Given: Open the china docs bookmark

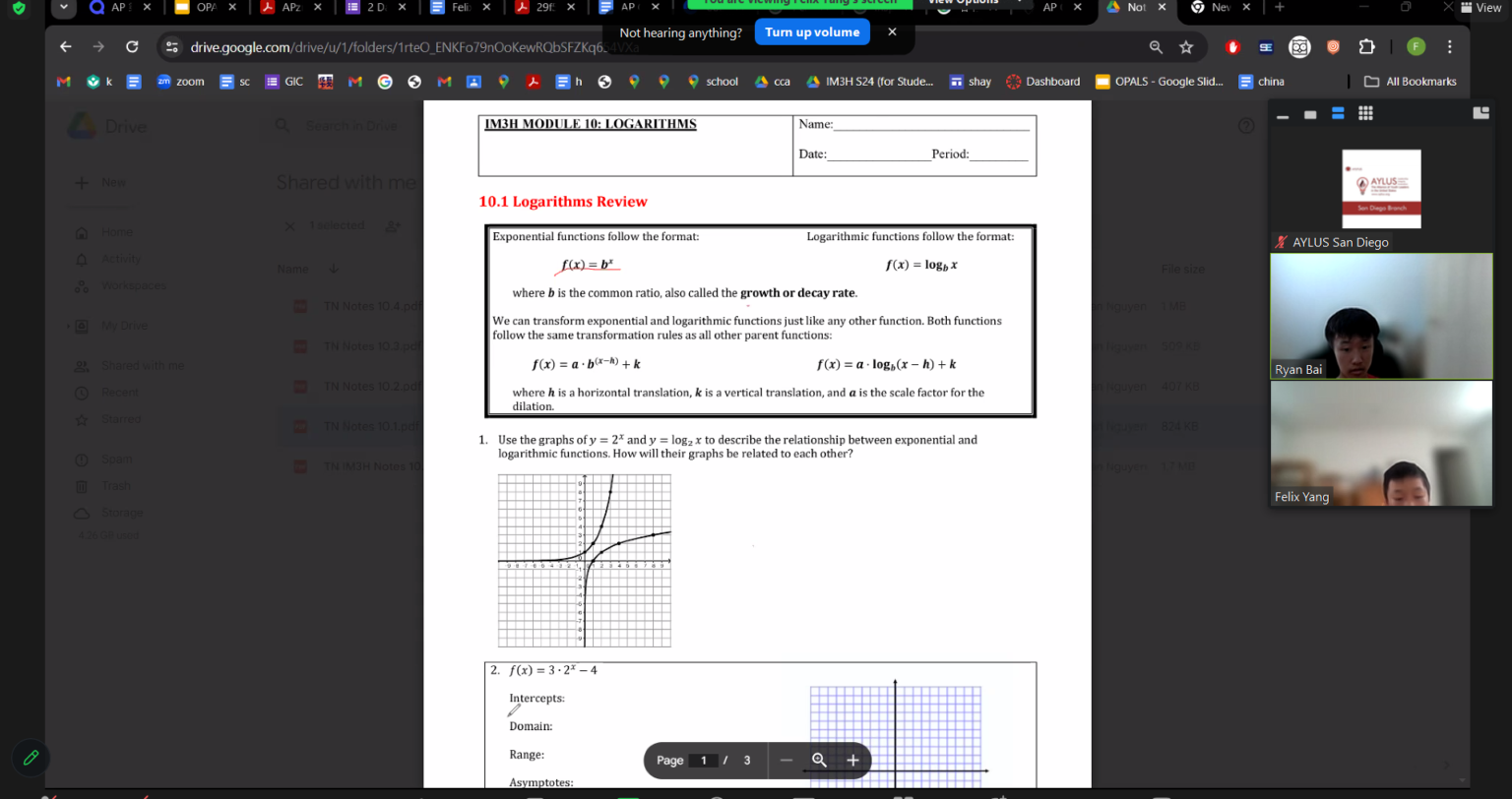Looking at the screenshot, I should 1261,82.
